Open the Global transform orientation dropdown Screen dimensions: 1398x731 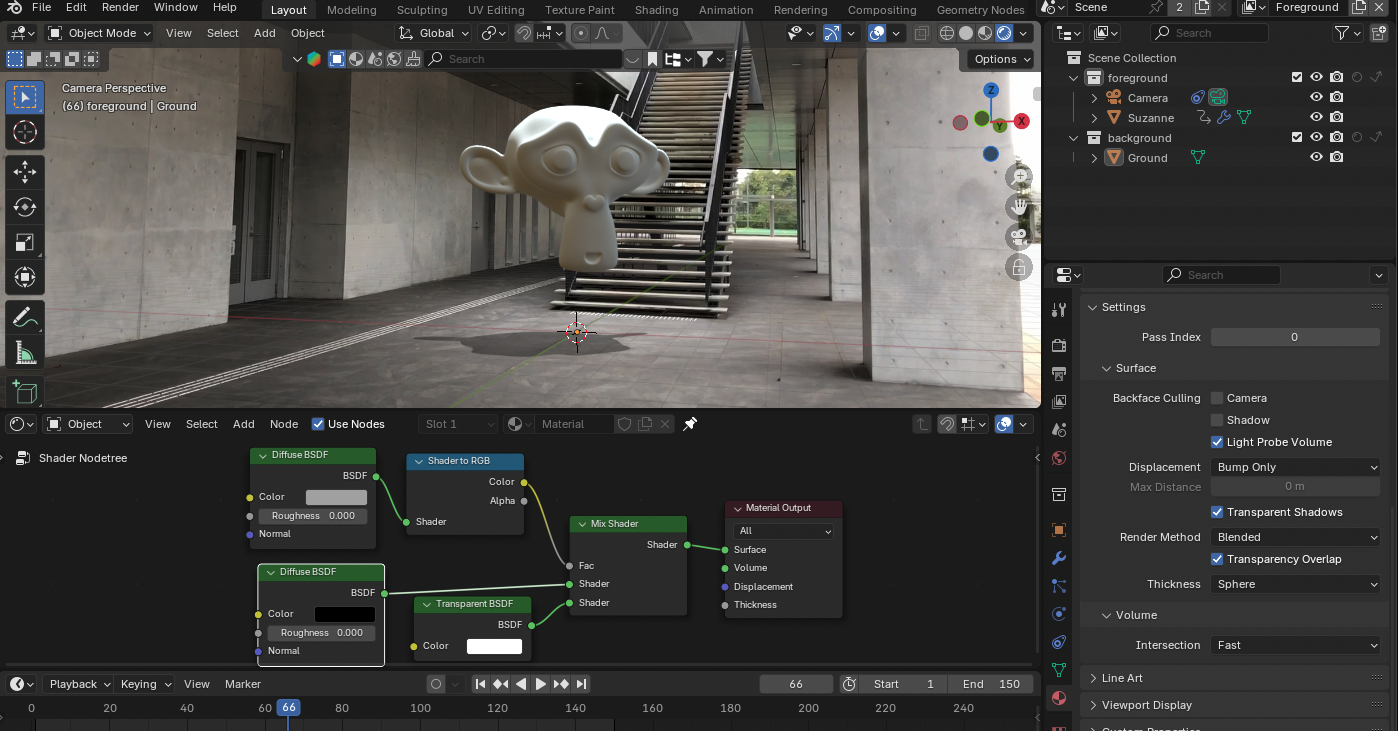tap(432, 33)
